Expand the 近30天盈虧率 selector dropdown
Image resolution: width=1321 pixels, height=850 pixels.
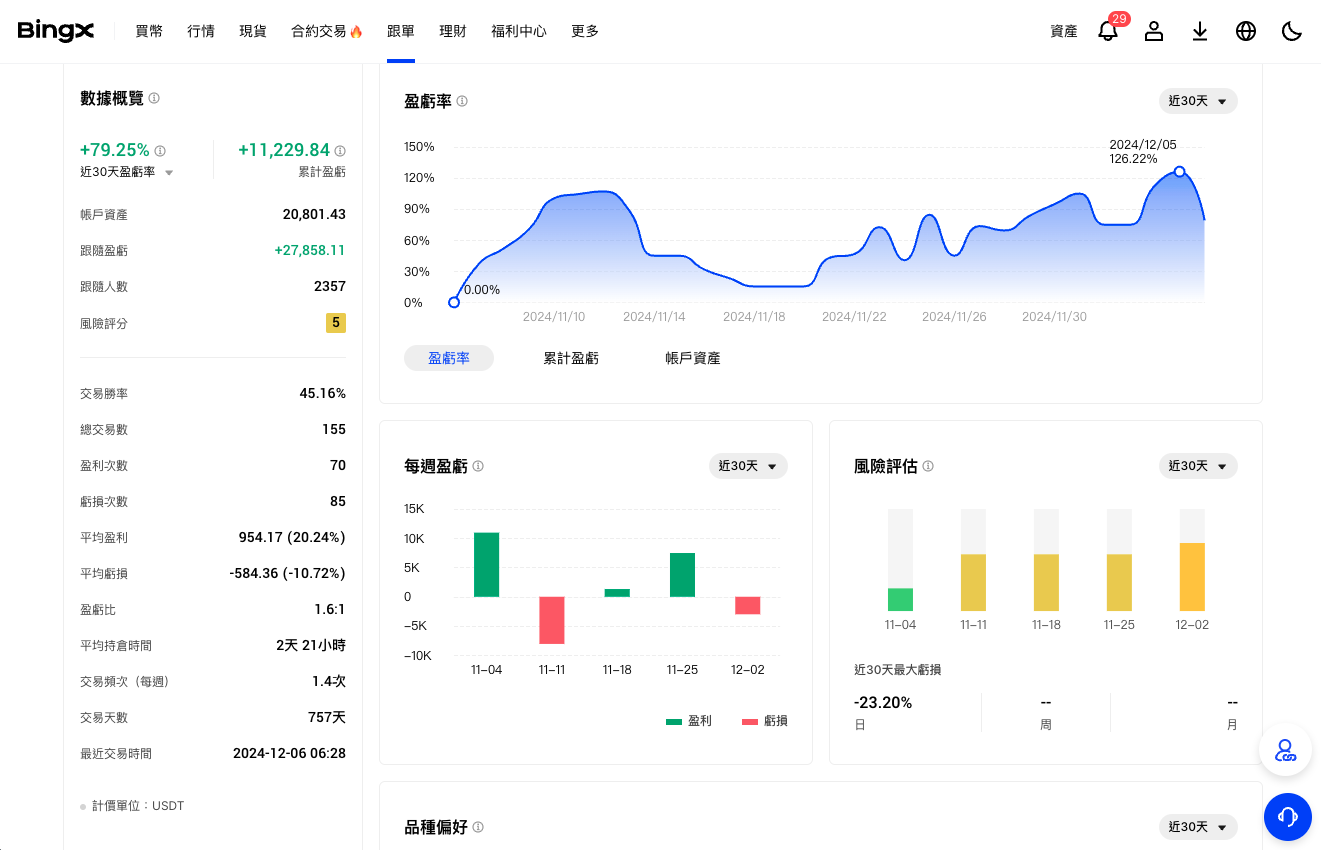click(169, 171)
